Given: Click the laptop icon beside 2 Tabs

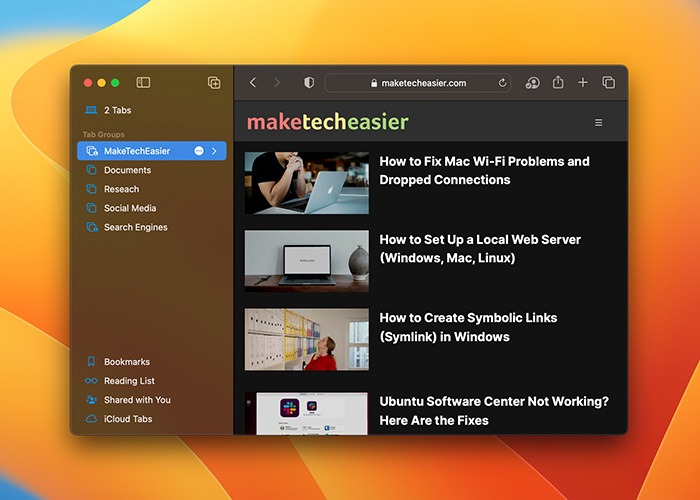Looking at the screenshot, I should [91, 110].
